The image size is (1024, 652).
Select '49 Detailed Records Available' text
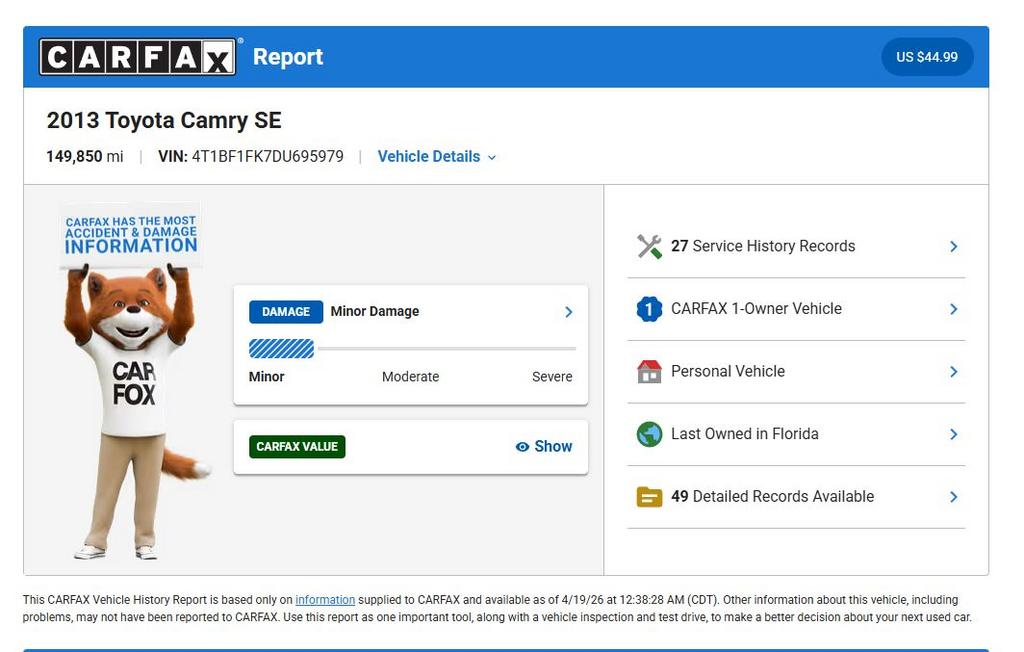pos(772,497)
